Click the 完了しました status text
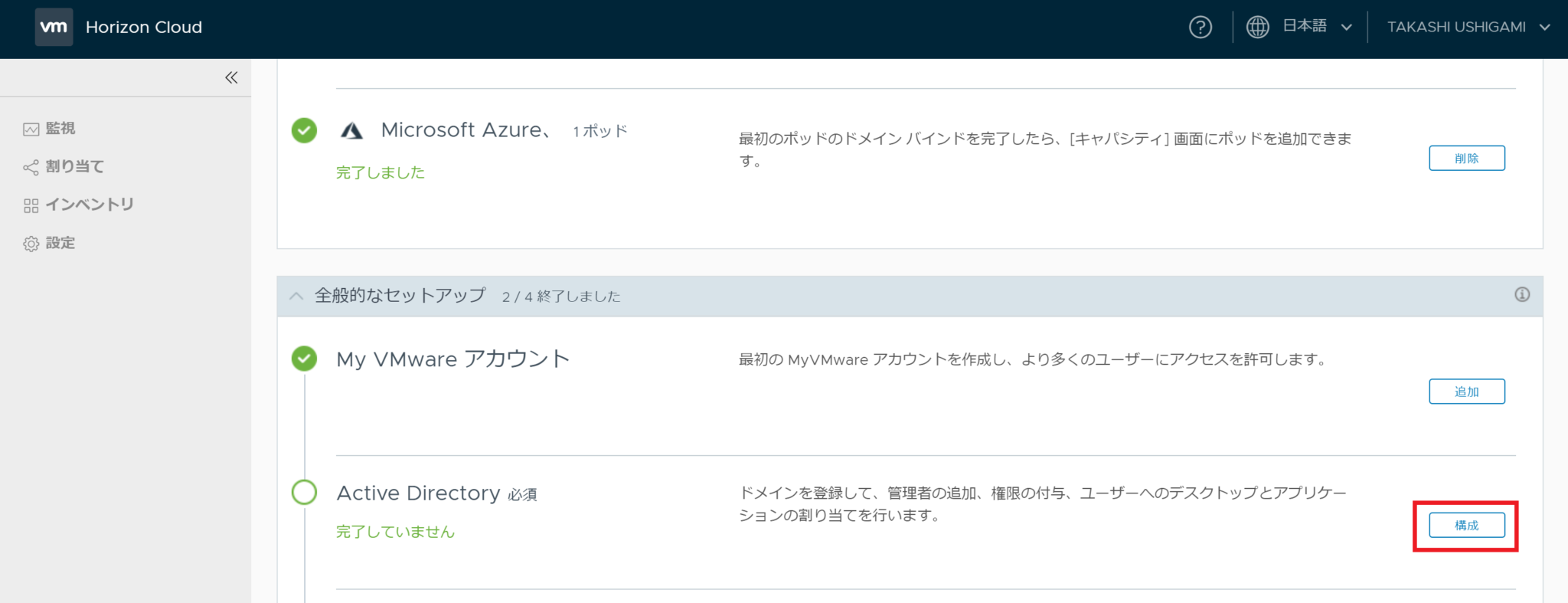 coord(381,172)
